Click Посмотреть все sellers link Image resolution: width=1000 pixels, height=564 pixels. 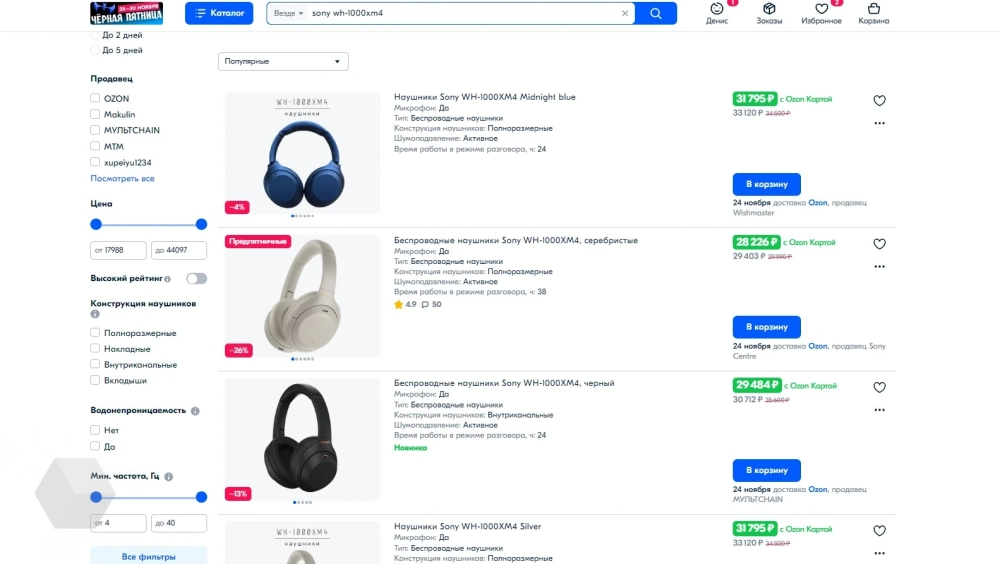[x=122, y=179]
